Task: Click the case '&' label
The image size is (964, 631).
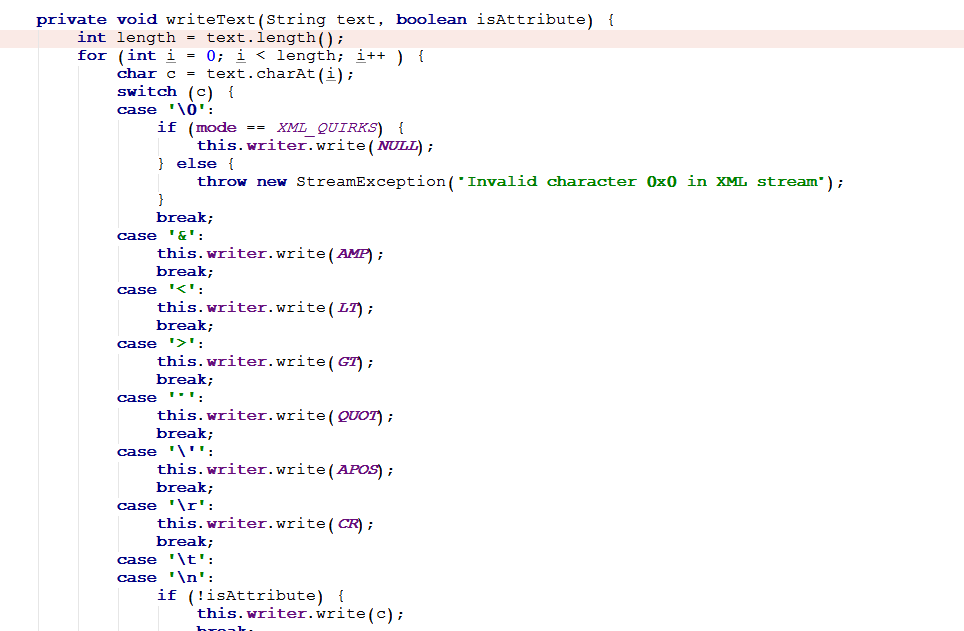Action: tap(160, 236)
